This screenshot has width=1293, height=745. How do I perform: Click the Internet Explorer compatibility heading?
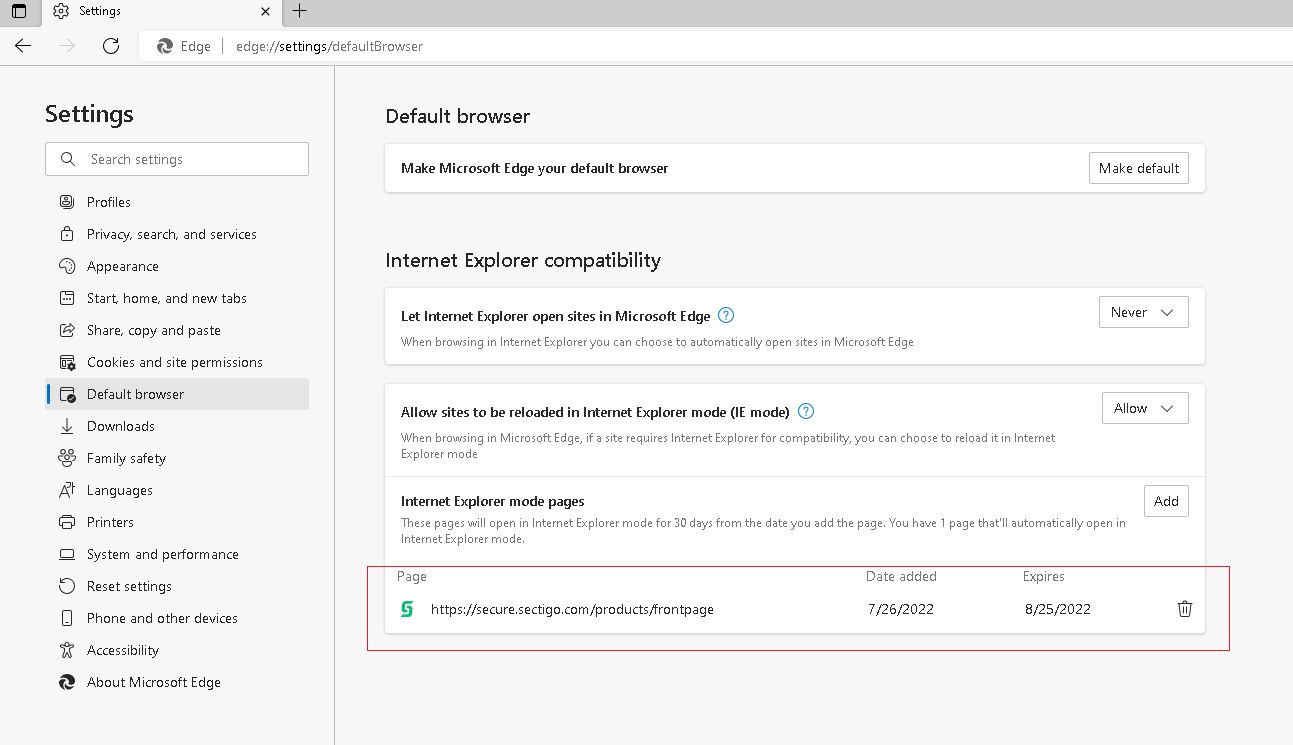point(523,260)
